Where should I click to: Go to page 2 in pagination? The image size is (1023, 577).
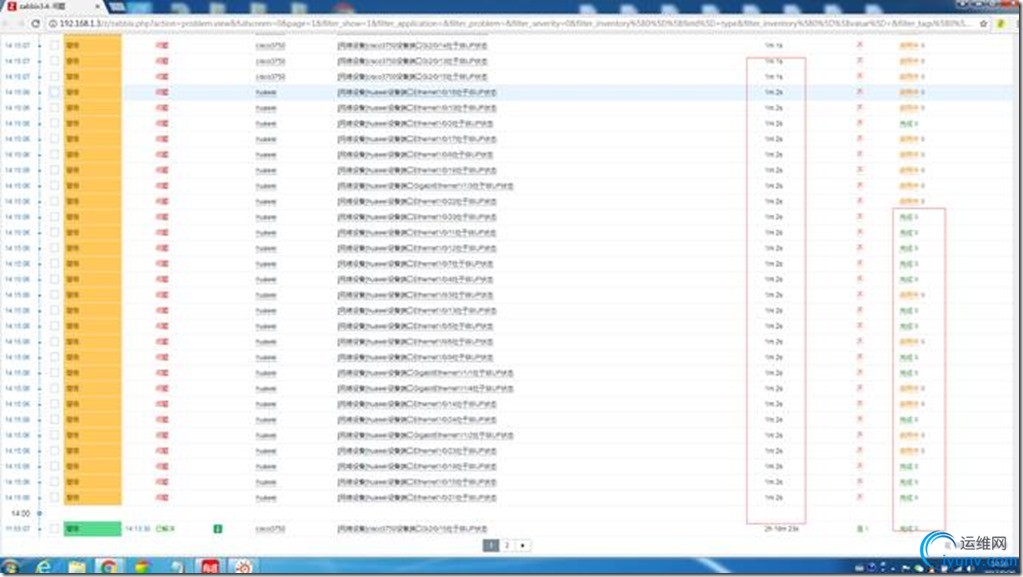[507, 545]
